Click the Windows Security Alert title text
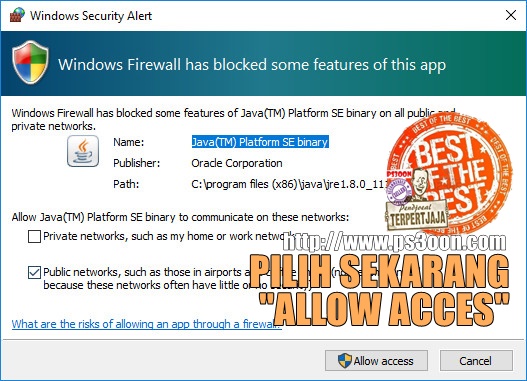This screenshot has width=527, height=381. [x=91, y=15]
